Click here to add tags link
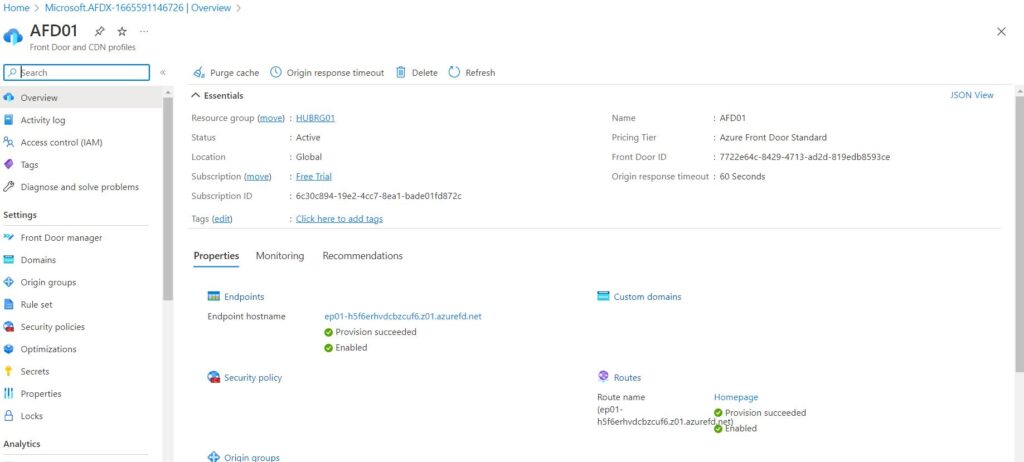Viewport: 1024px width, 462px height. coord(340,219)
